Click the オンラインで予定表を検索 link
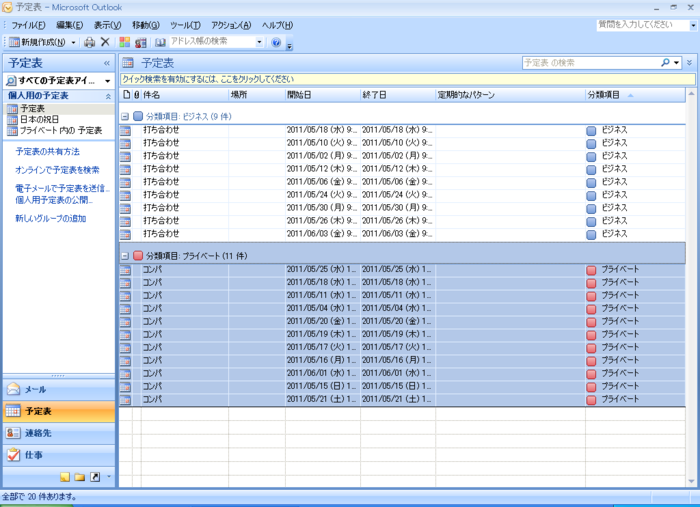Screen dimensions: 700x507 (x=57, y=170)
